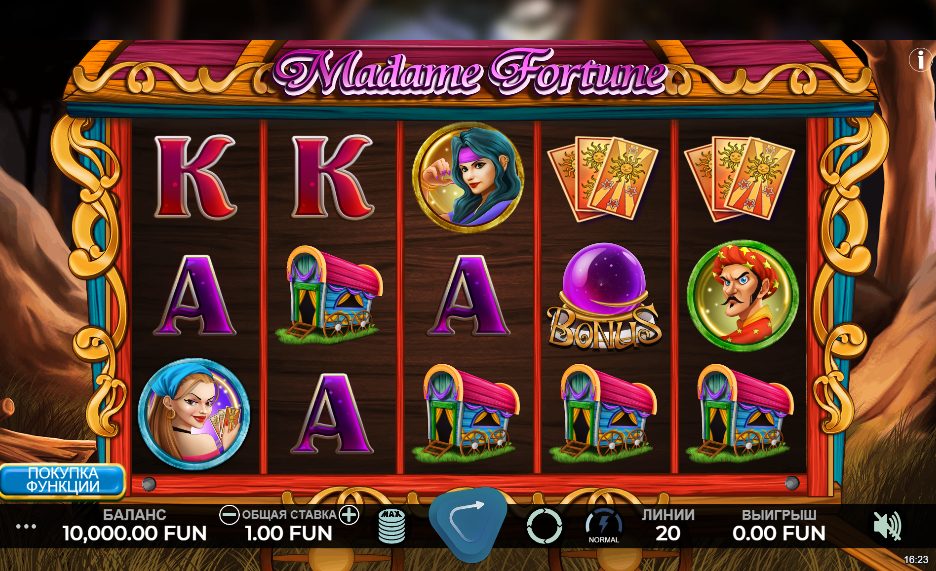Click the Линии 20 lines indicator
This screenshot has height=571, width=936.
667,525
